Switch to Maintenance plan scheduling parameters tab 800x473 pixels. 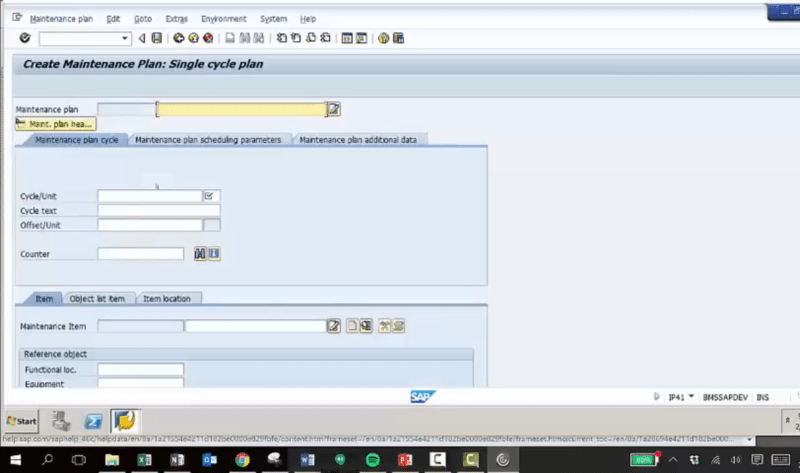pos(208,140)
